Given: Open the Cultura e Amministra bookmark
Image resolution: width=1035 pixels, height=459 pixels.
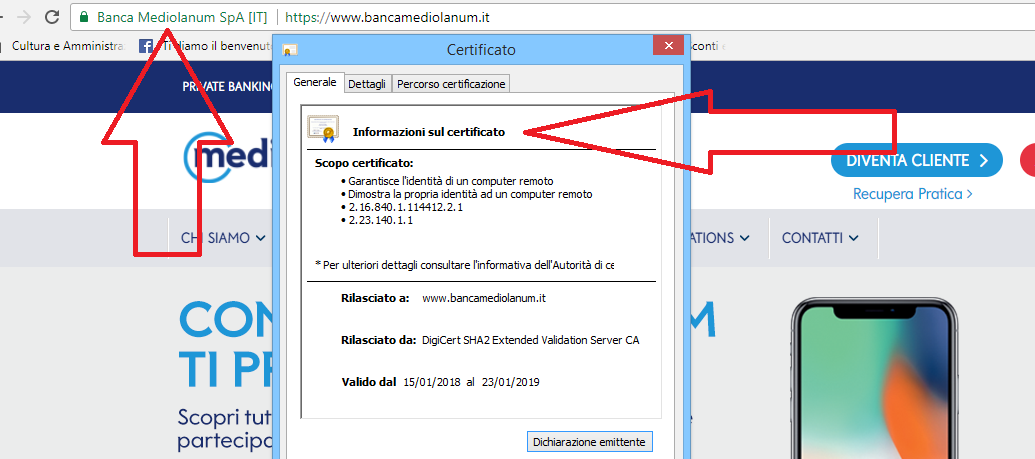Looking at the screenshot, I should [x=68, y=46].
